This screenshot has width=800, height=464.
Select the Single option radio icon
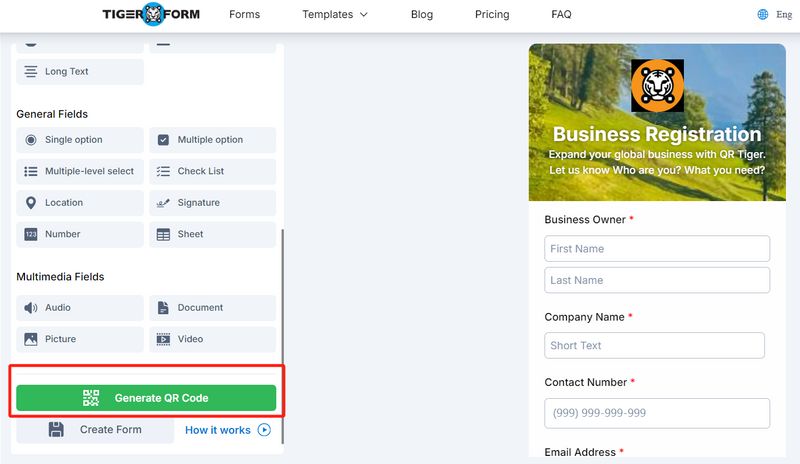click(x=31, y=140)
